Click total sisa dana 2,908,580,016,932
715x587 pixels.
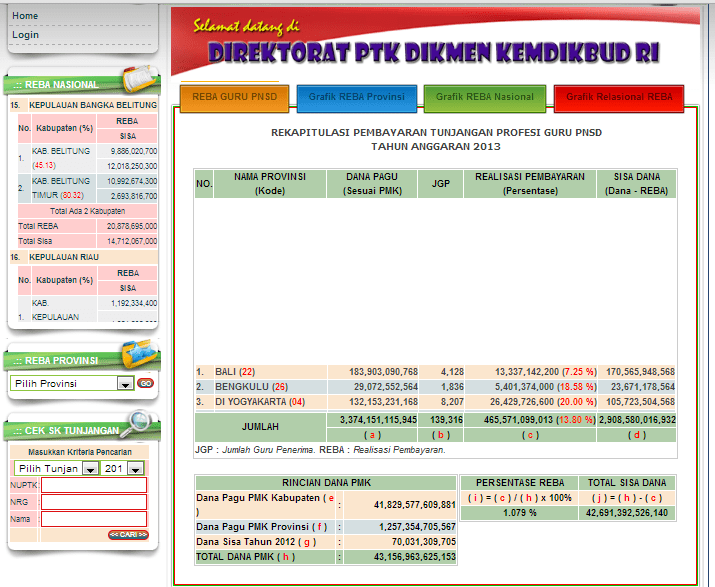click(x=637, y=420)
